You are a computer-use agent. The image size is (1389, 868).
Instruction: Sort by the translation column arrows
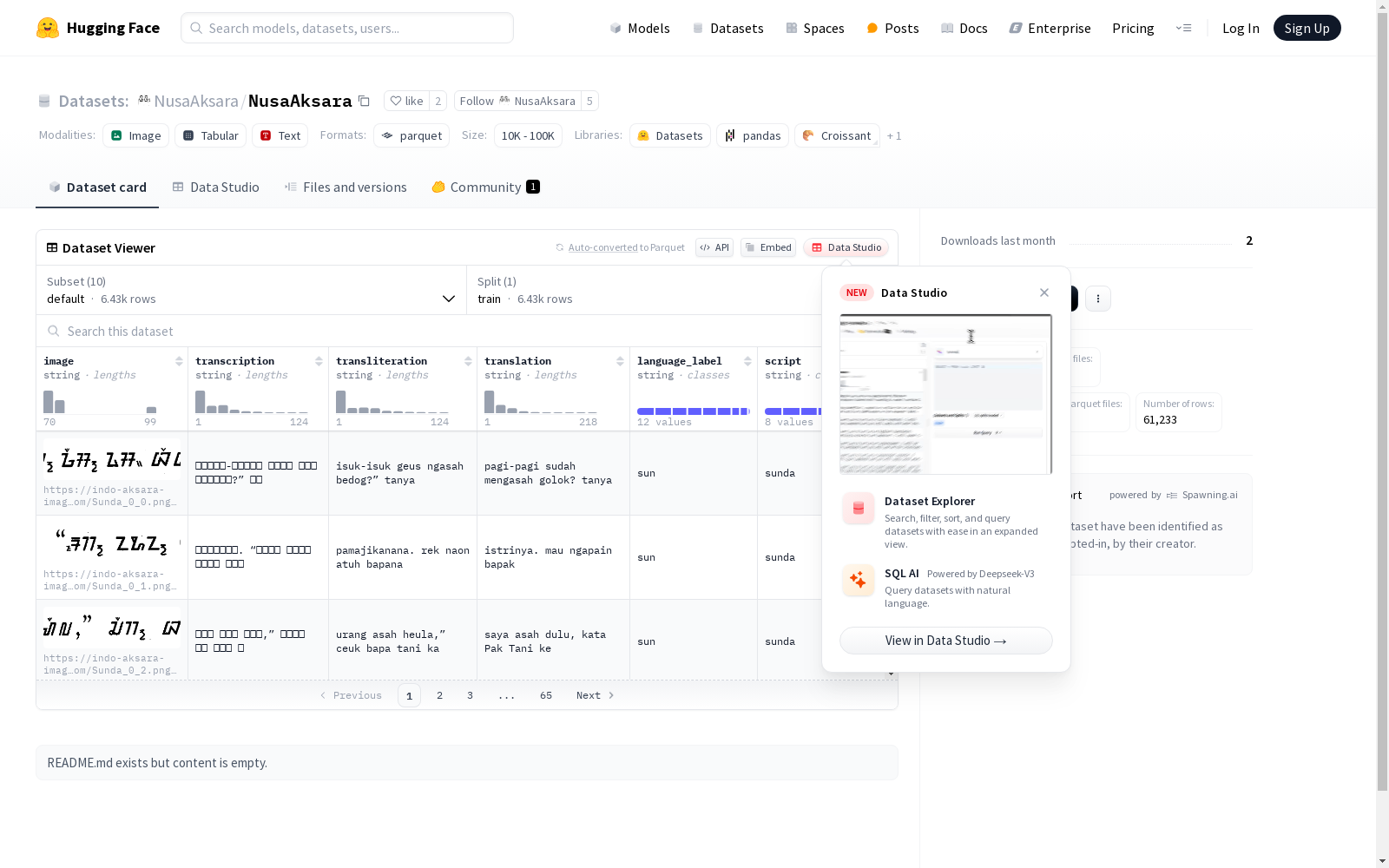620,361
